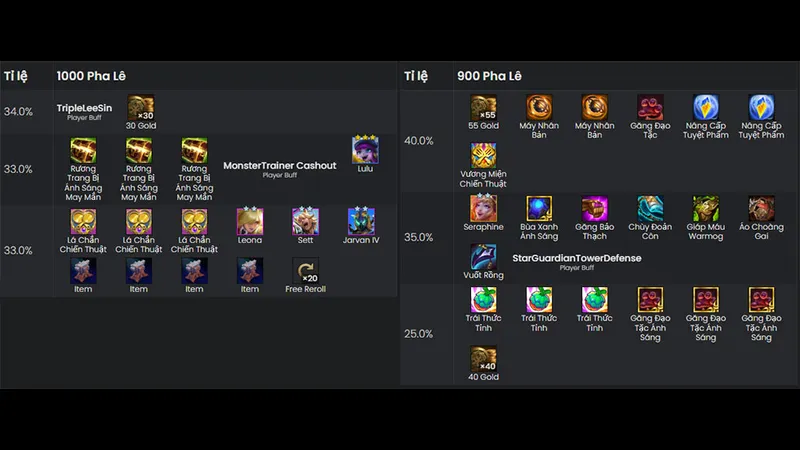The image size is (800, 450).
Task: Click the 55 Gold reward icon
Action: pyautogui.click(x=483, y=107)
